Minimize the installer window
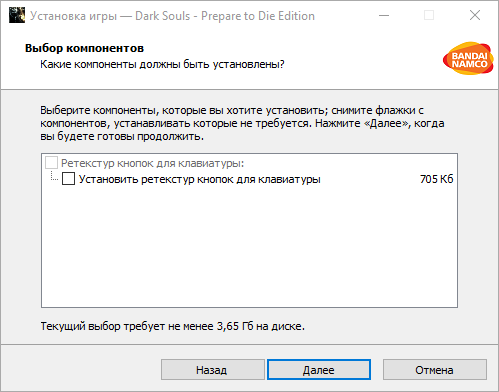This screenshot has height=392, width=499. [384, 15]
